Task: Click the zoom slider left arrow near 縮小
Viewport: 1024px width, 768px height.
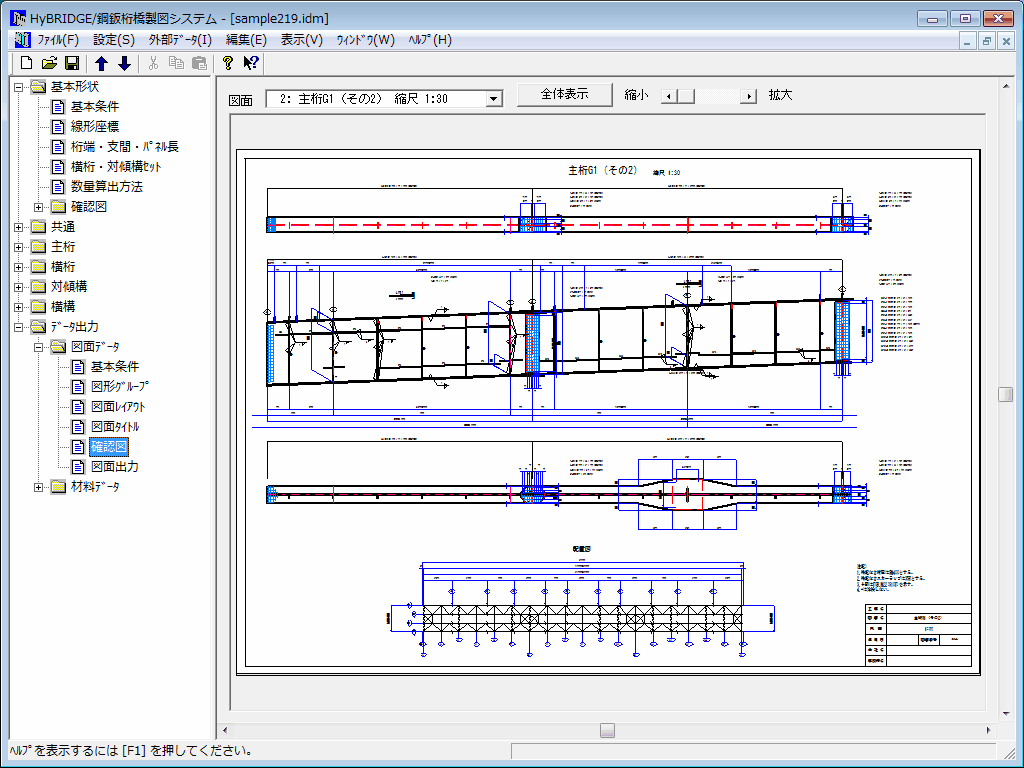Action: point(669,96)
